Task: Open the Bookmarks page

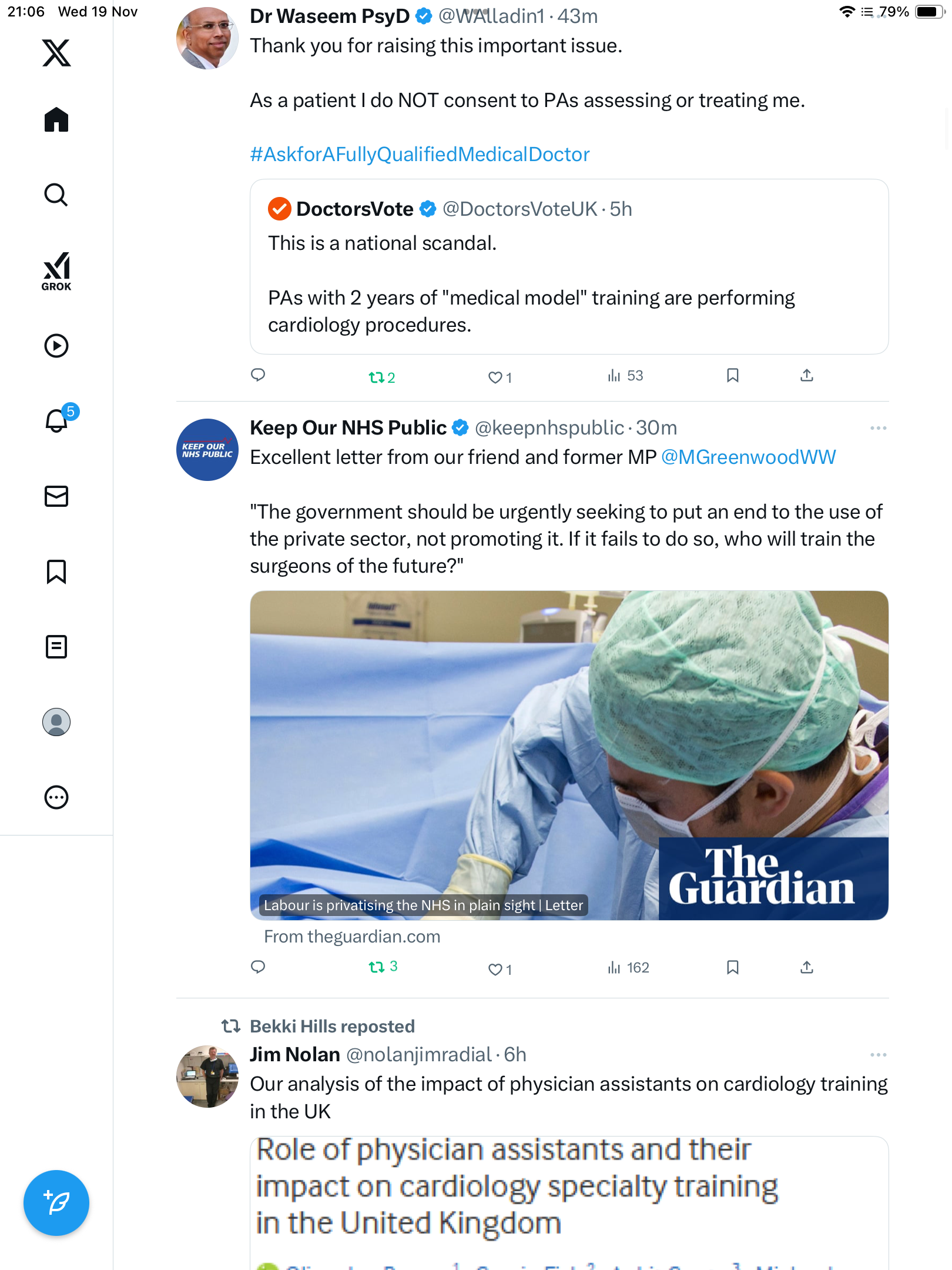Action: tap(56, 571)
